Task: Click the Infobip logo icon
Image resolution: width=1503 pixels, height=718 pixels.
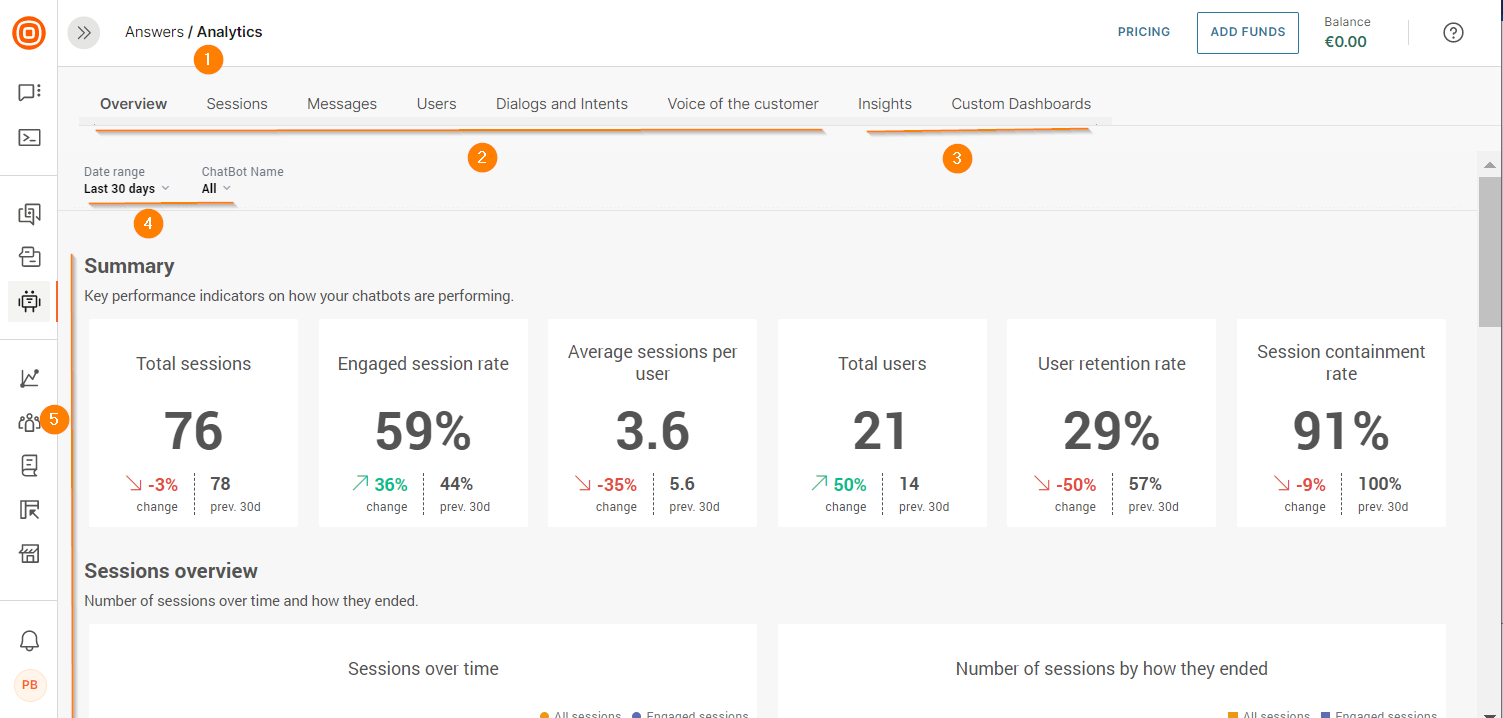Action: [29, 33]
